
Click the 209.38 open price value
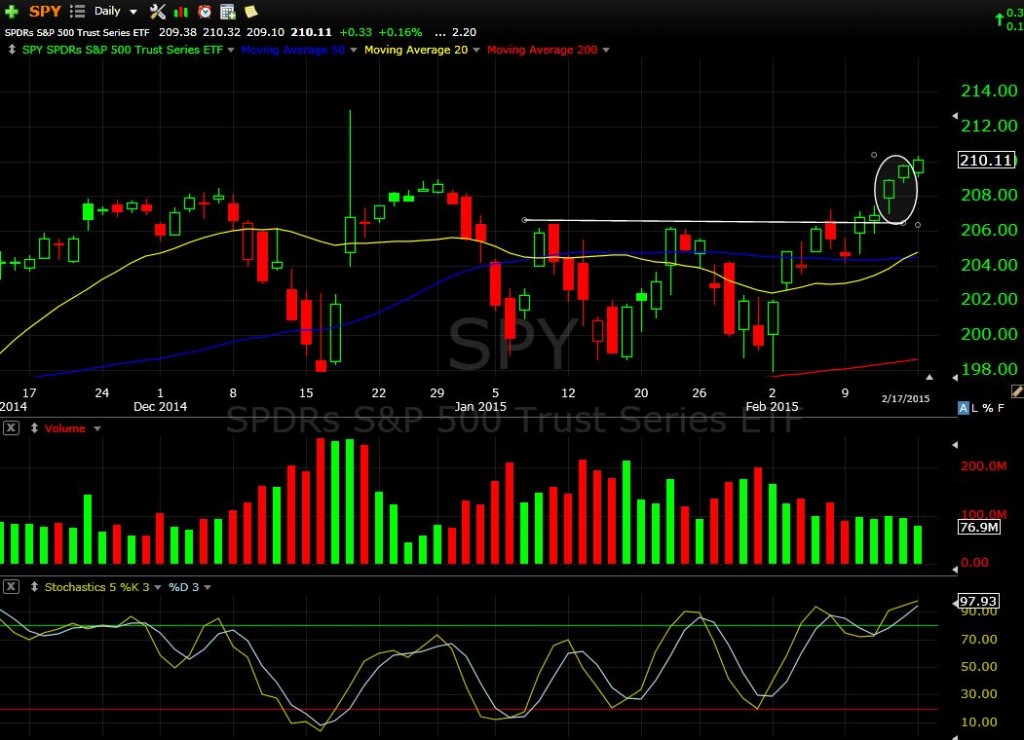point(178,32)
